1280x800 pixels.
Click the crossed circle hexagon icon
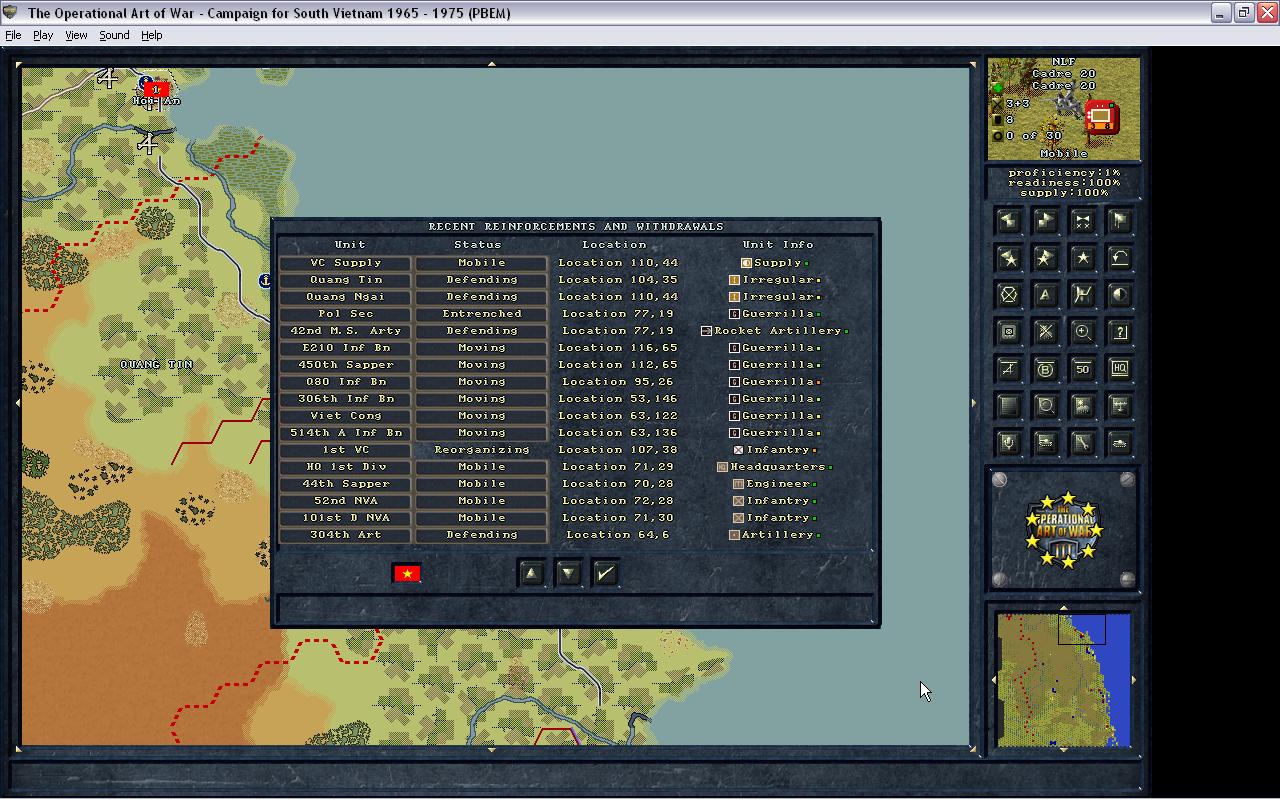point(1008,295)
